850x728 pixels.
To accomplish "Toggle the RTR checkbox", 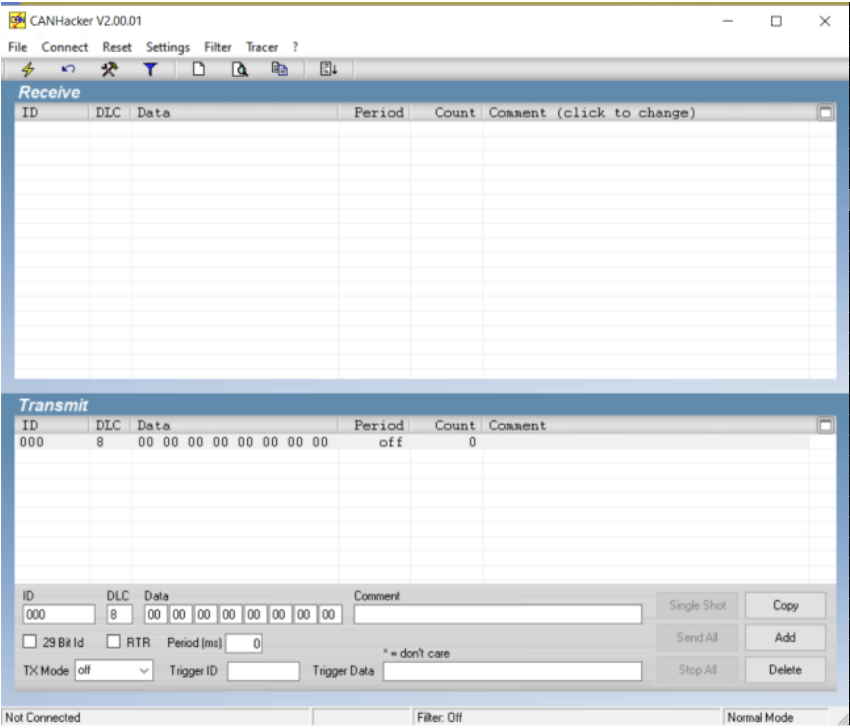I will pos(113,642).
